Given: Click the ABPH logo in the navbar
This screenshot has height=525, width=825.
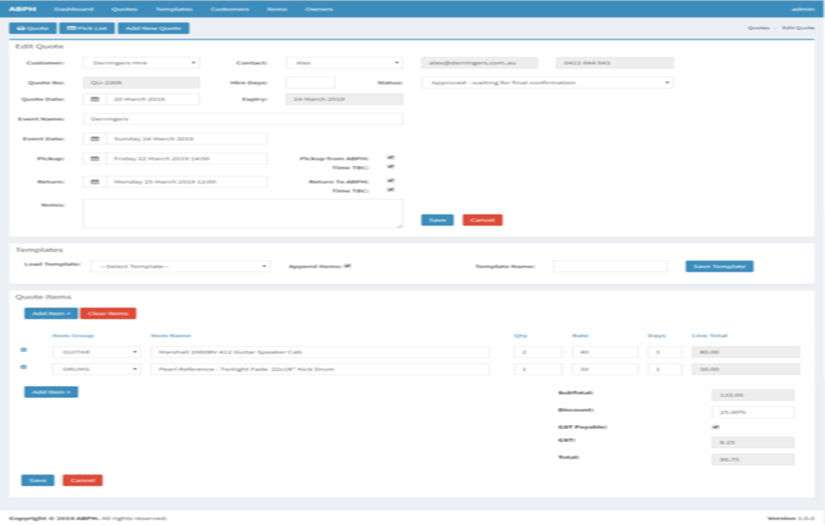Looking at the screenshot, I should [x=23, y=9].
